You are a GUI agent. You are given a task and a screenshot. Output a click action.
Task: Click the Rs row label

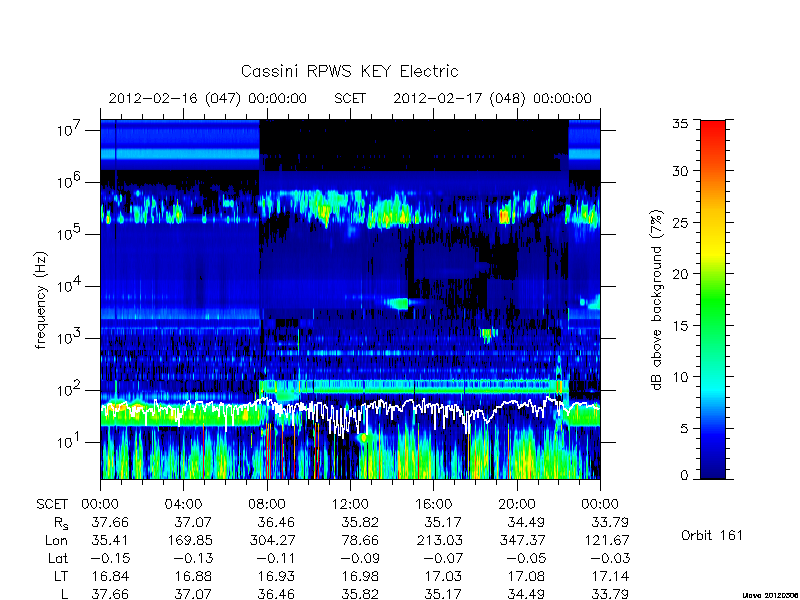(x=61, y=523)
